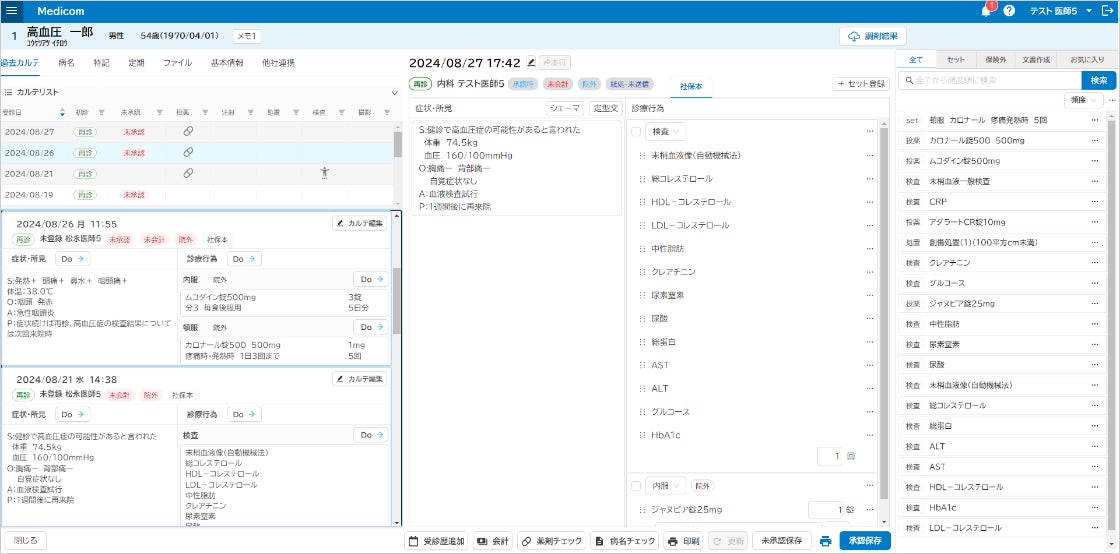
Task: Click Do button for 頓服 in 08/26 record
Action: [x=371, y=327]
